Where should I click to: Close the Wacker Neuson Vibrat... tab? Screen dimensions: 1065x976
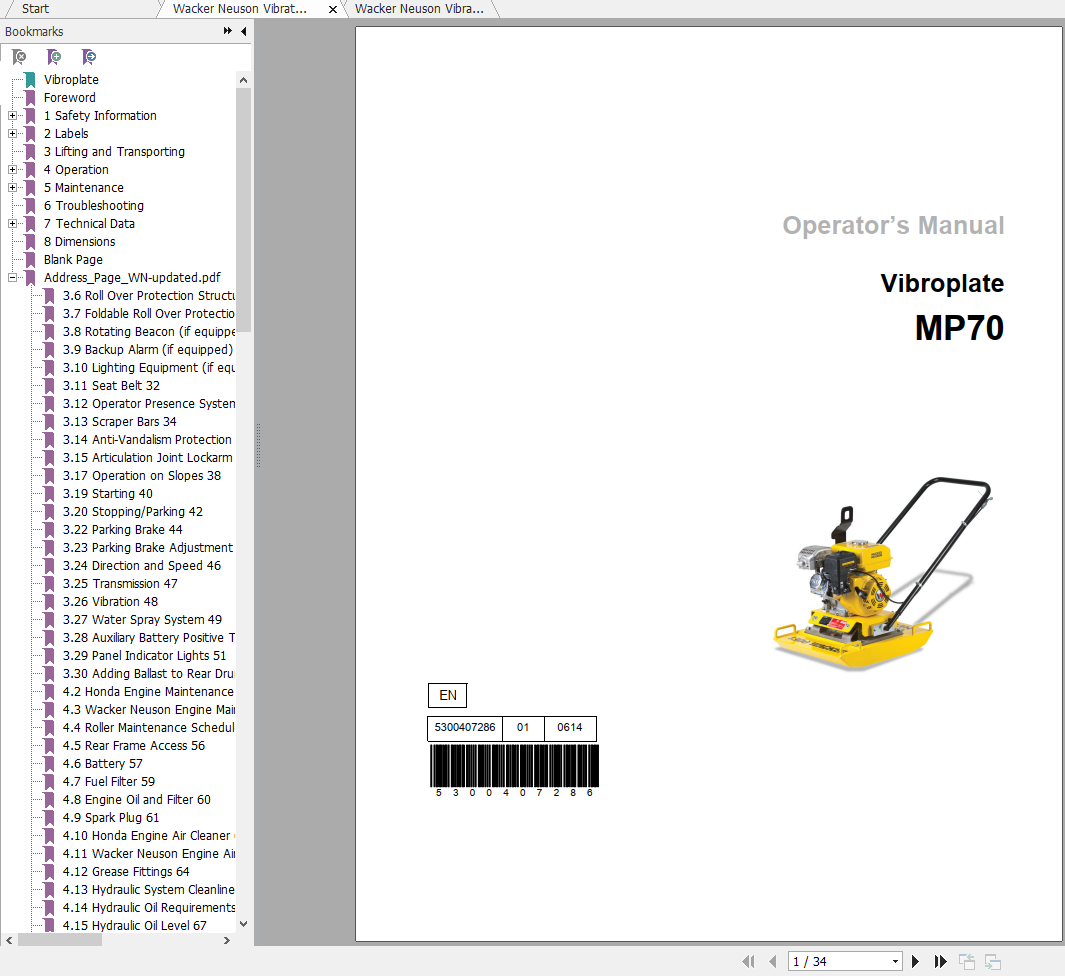coord(333,10)
